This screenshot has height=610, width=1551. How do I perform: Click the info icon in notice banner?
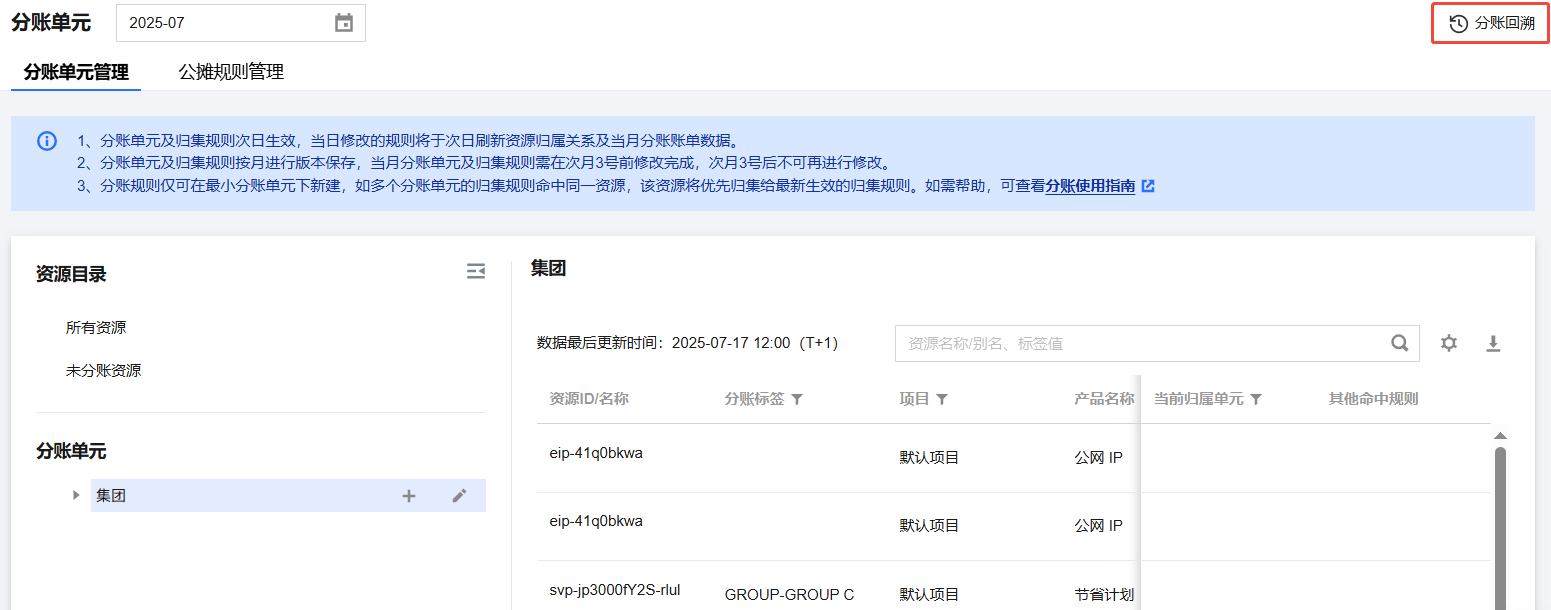(x=47, y=141)
